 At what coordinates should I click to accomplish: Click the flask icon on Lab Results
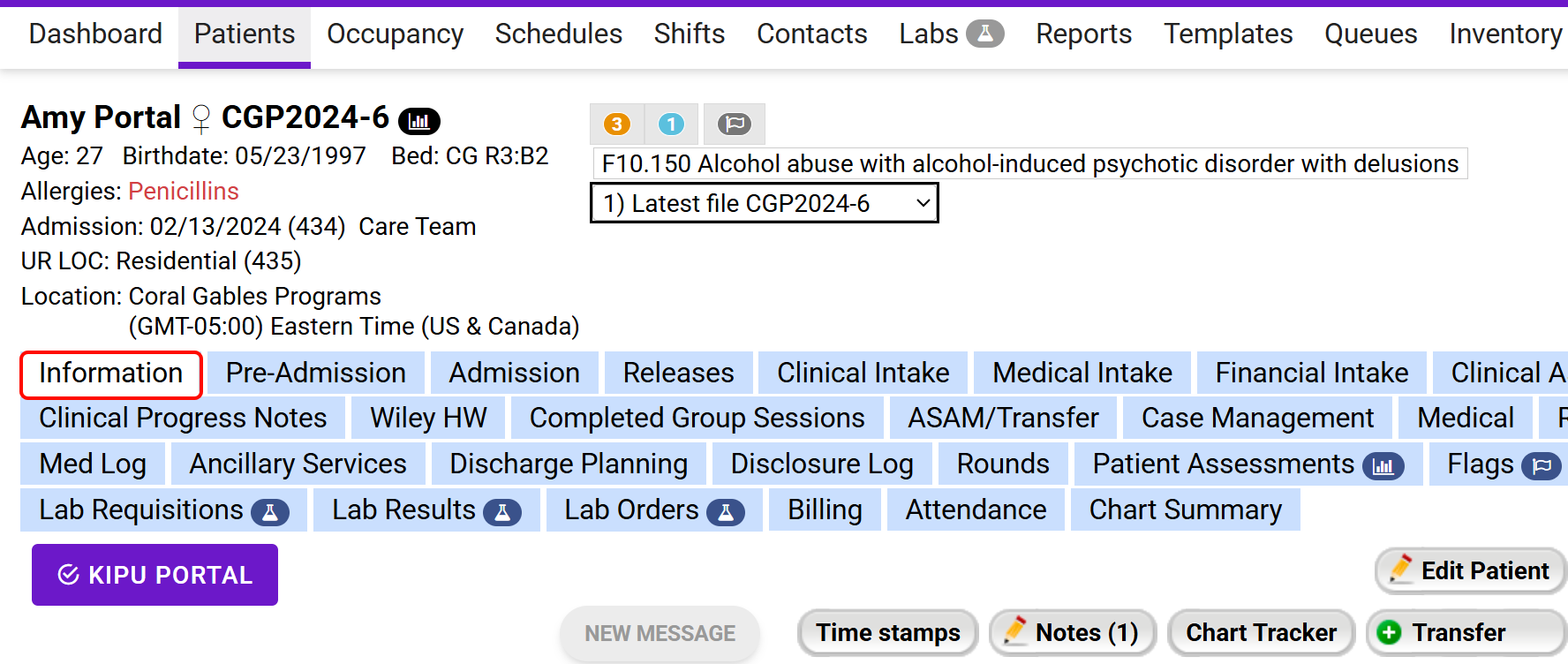click(x=502, y=511)
